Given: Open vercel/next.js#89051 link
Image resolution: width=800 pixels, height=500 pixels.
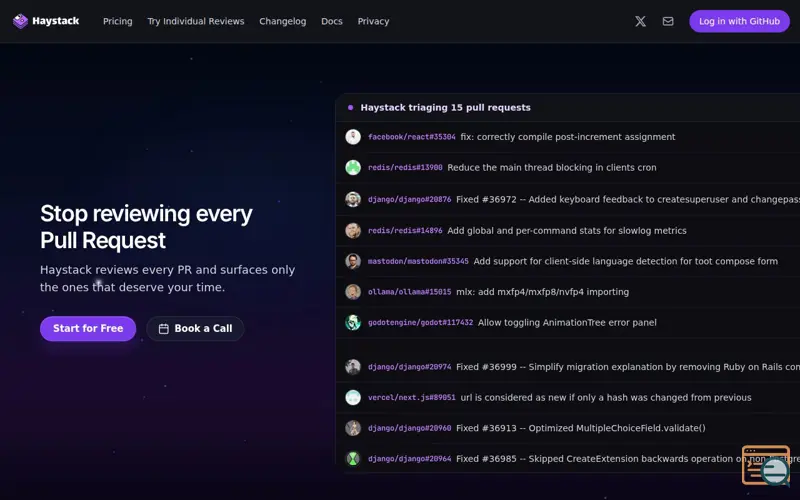Looking at the screenshot, I should tap(412, 397).
